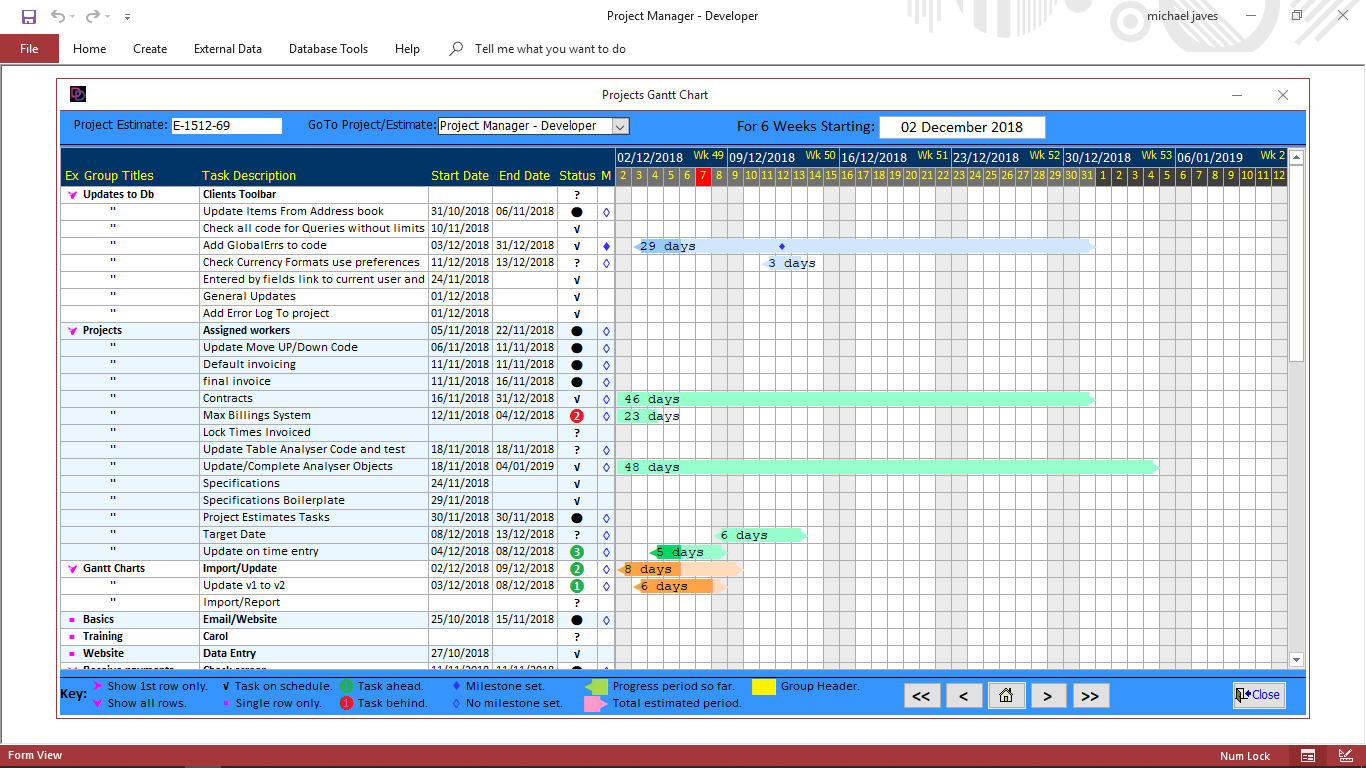
Task: Click the pink Total estimated period key swatch
Action: [x=596, y=704]
